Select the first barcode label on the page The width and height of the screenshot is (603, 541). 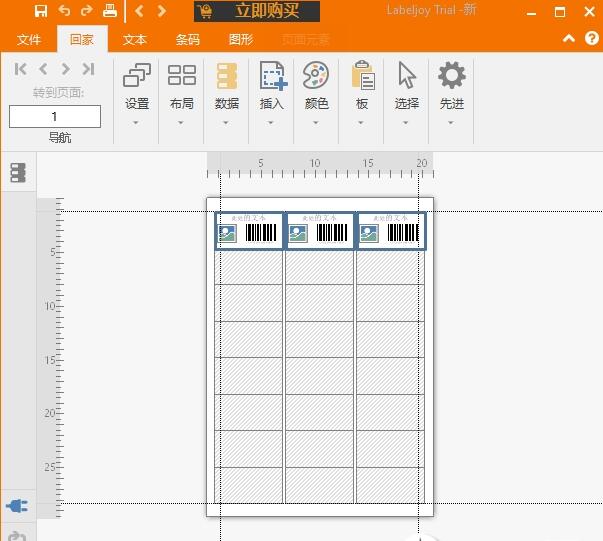pyautogui.click(x=250, y=231)
